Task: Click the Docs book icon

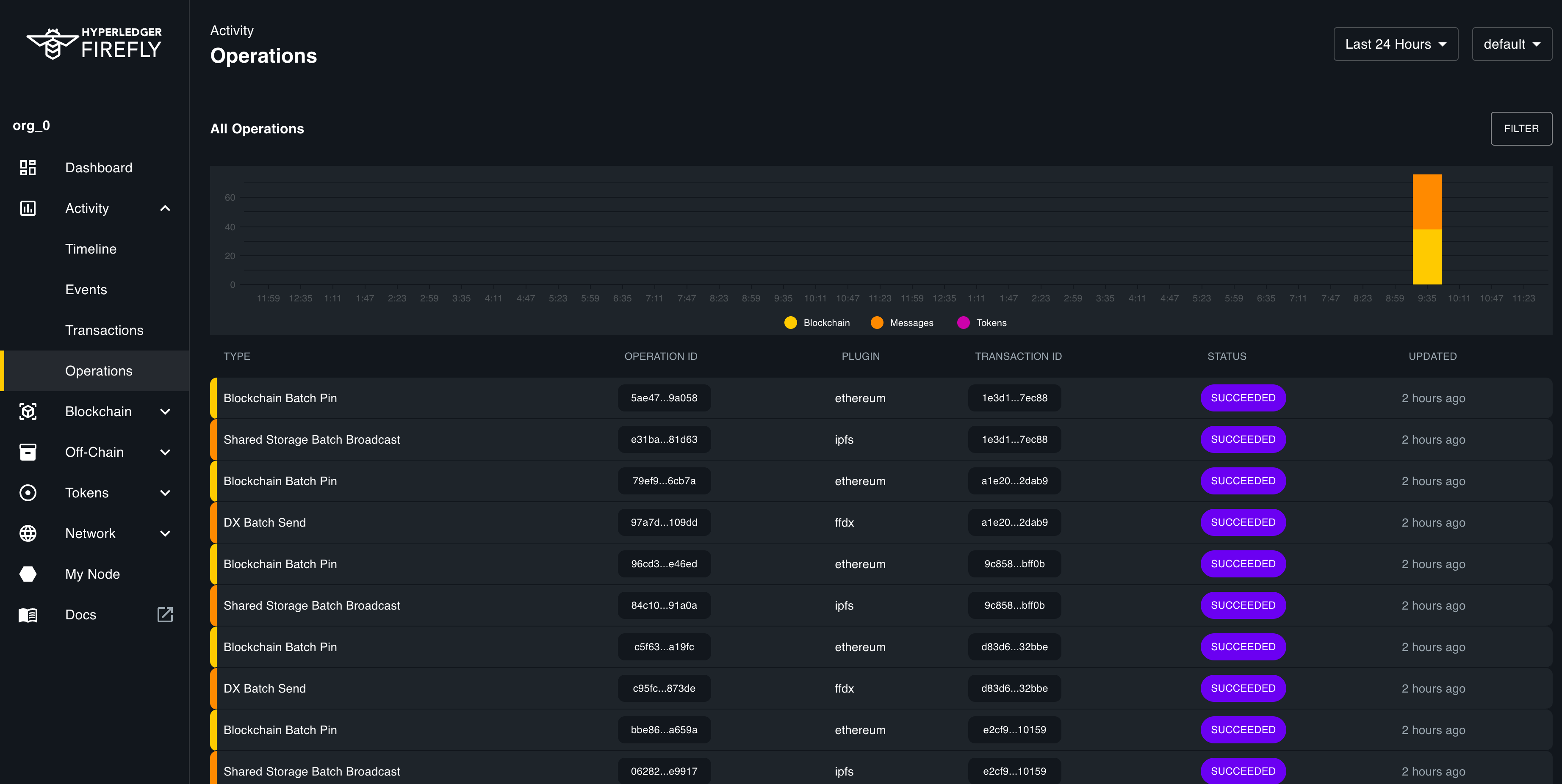Action: coord(28,615)
